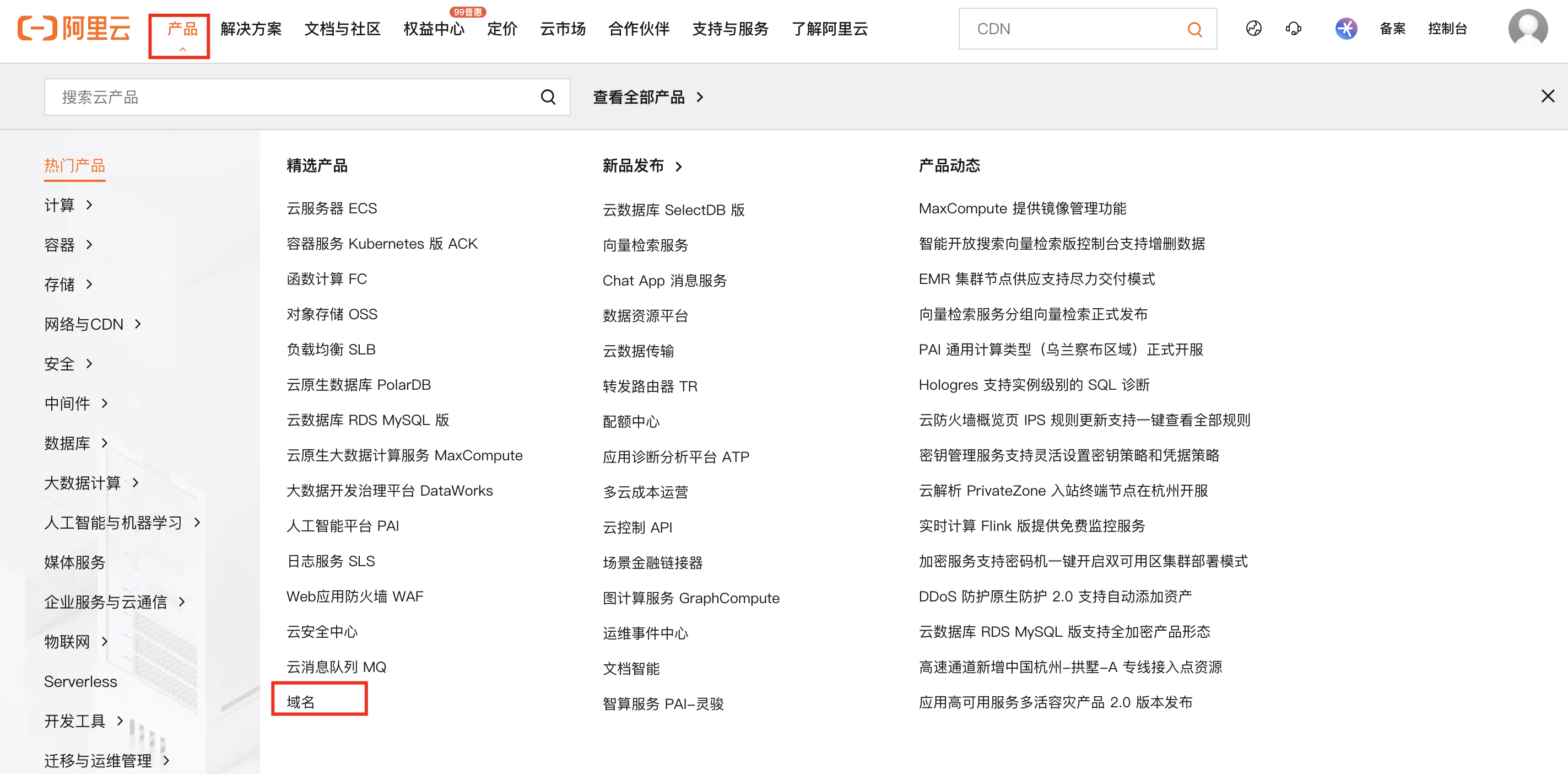Expand the 容器 category
This screenshot has width=1568, height=774.
coord(68,245)
